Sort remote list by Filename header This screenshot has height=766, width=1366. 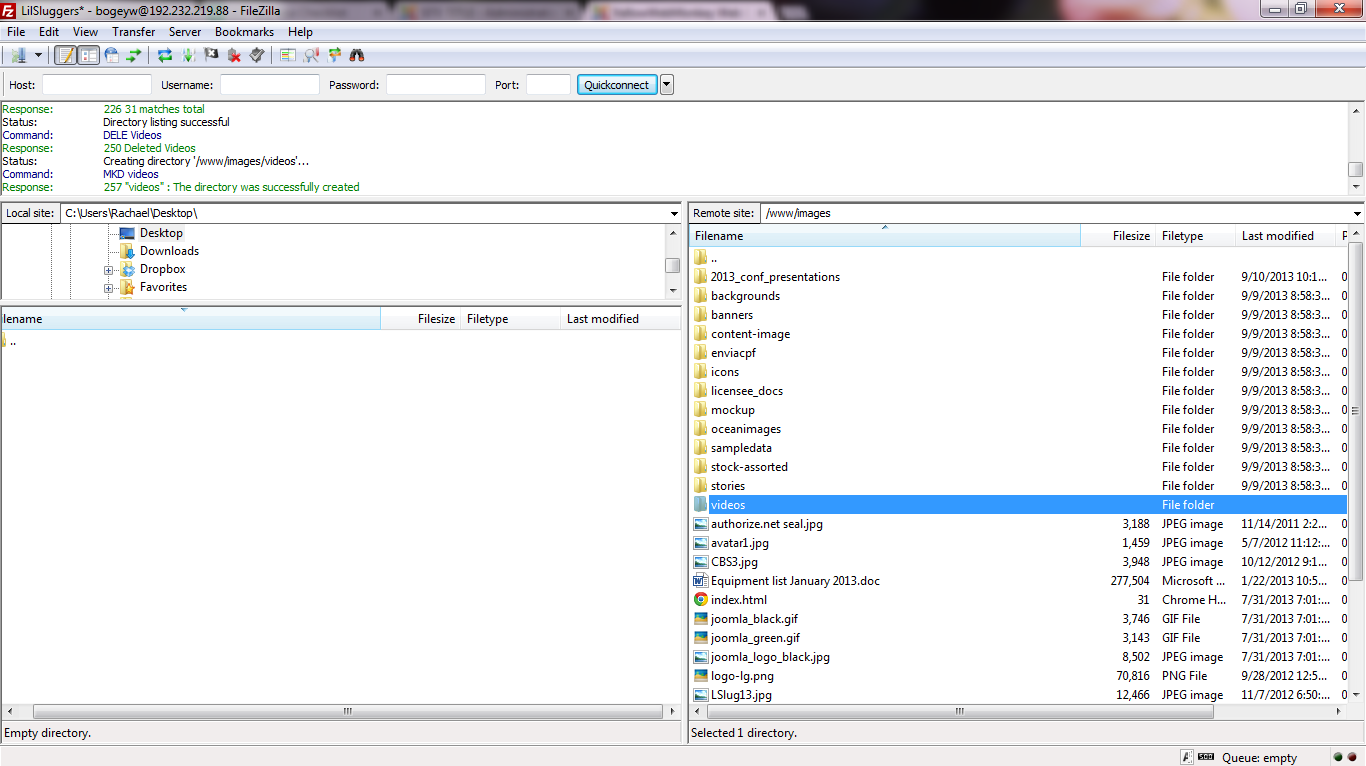pyautogui.click(x=885, y=236)
